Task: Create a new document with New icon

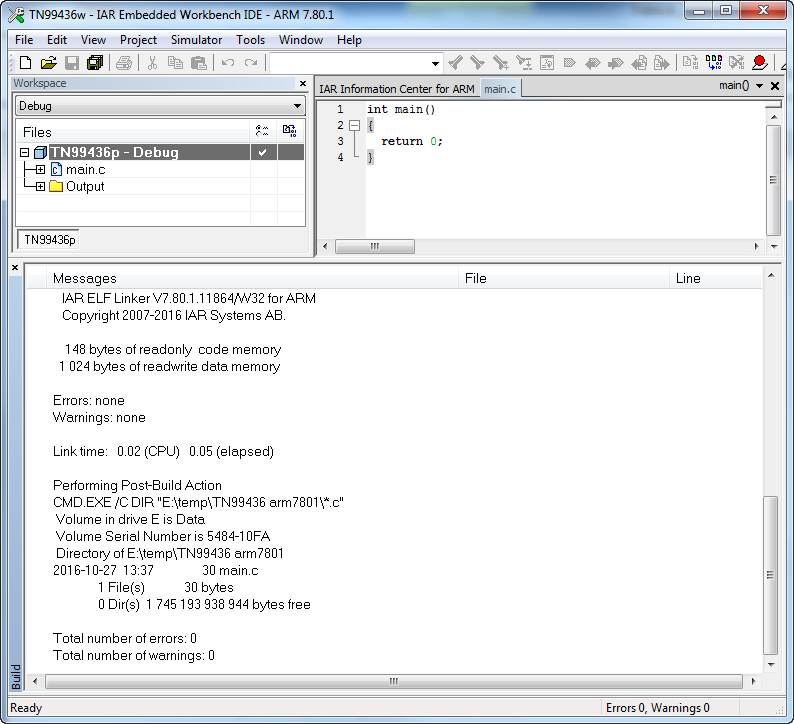Action: pos(26,63)
